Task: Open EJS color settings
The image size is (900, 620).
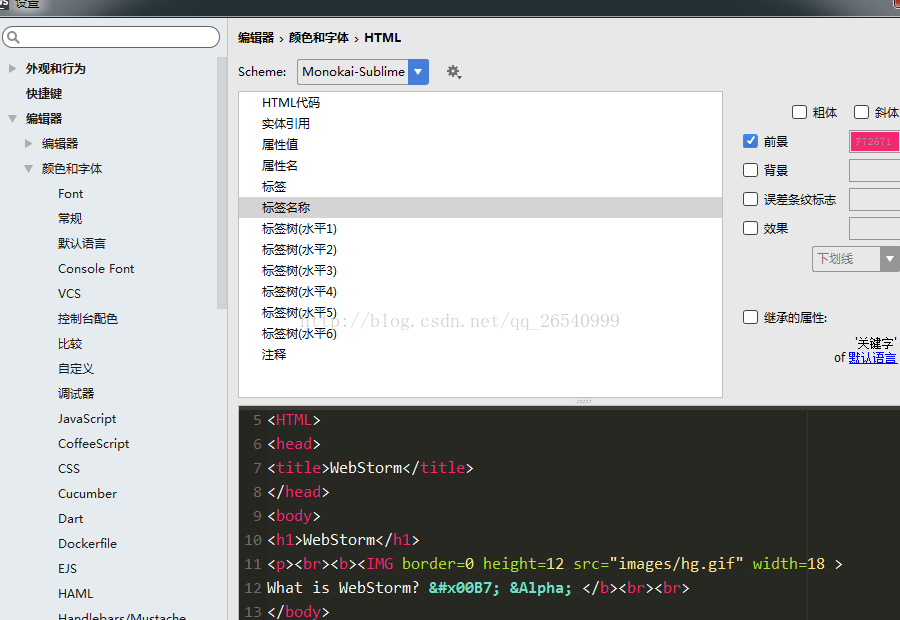Action: 67,569
